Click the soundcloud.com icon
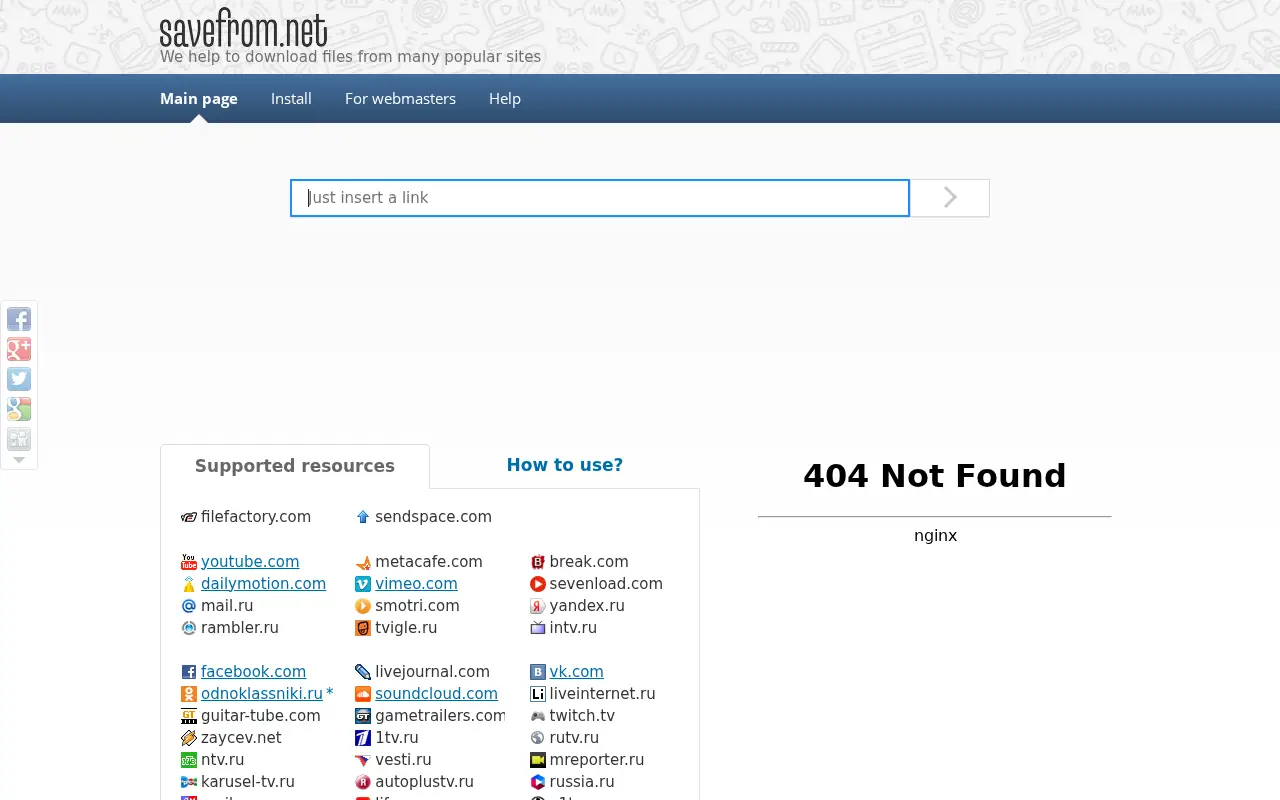The height and width of the screenshot is (800, 1280). (363, 694)
